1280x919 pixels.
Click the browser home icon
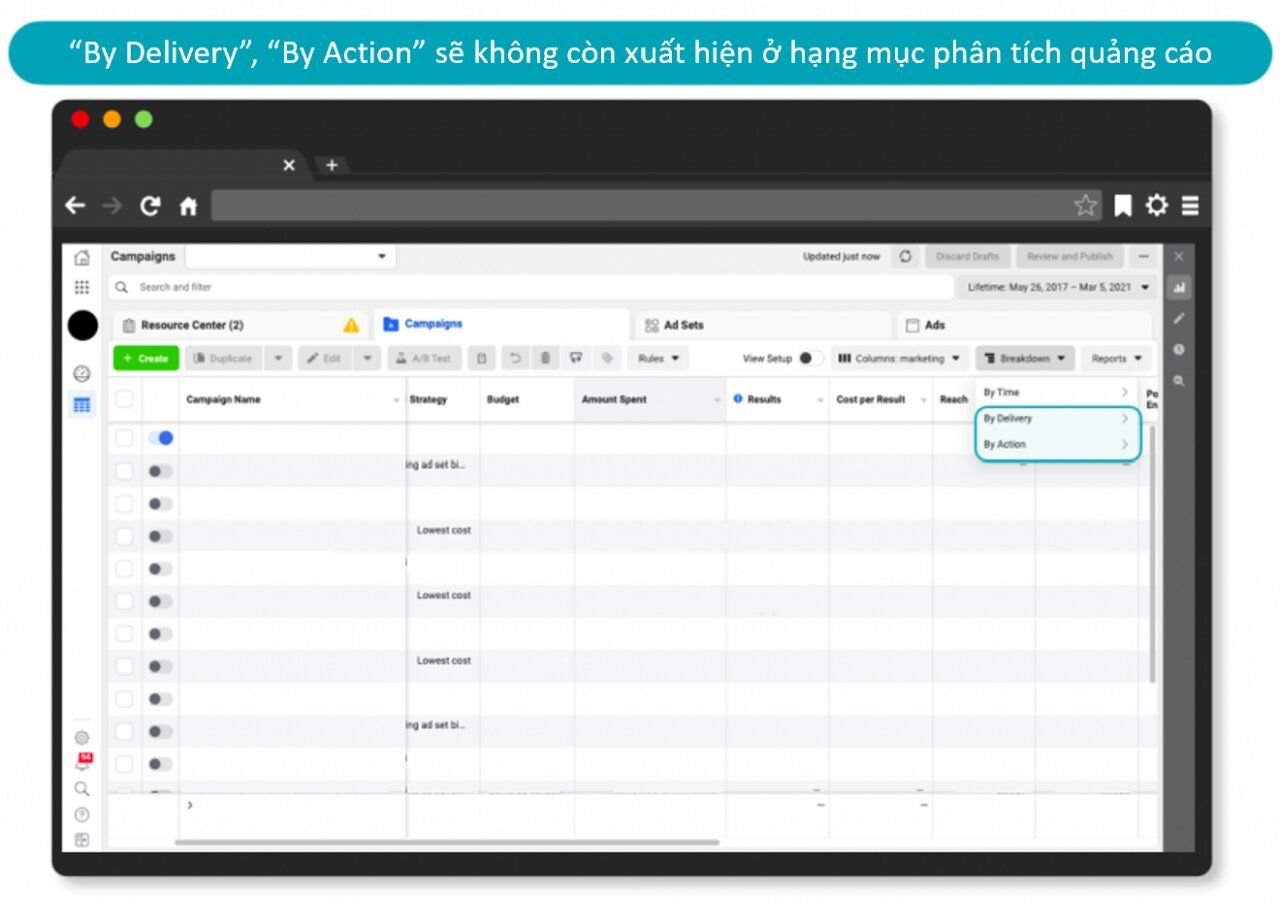[188, 206]
